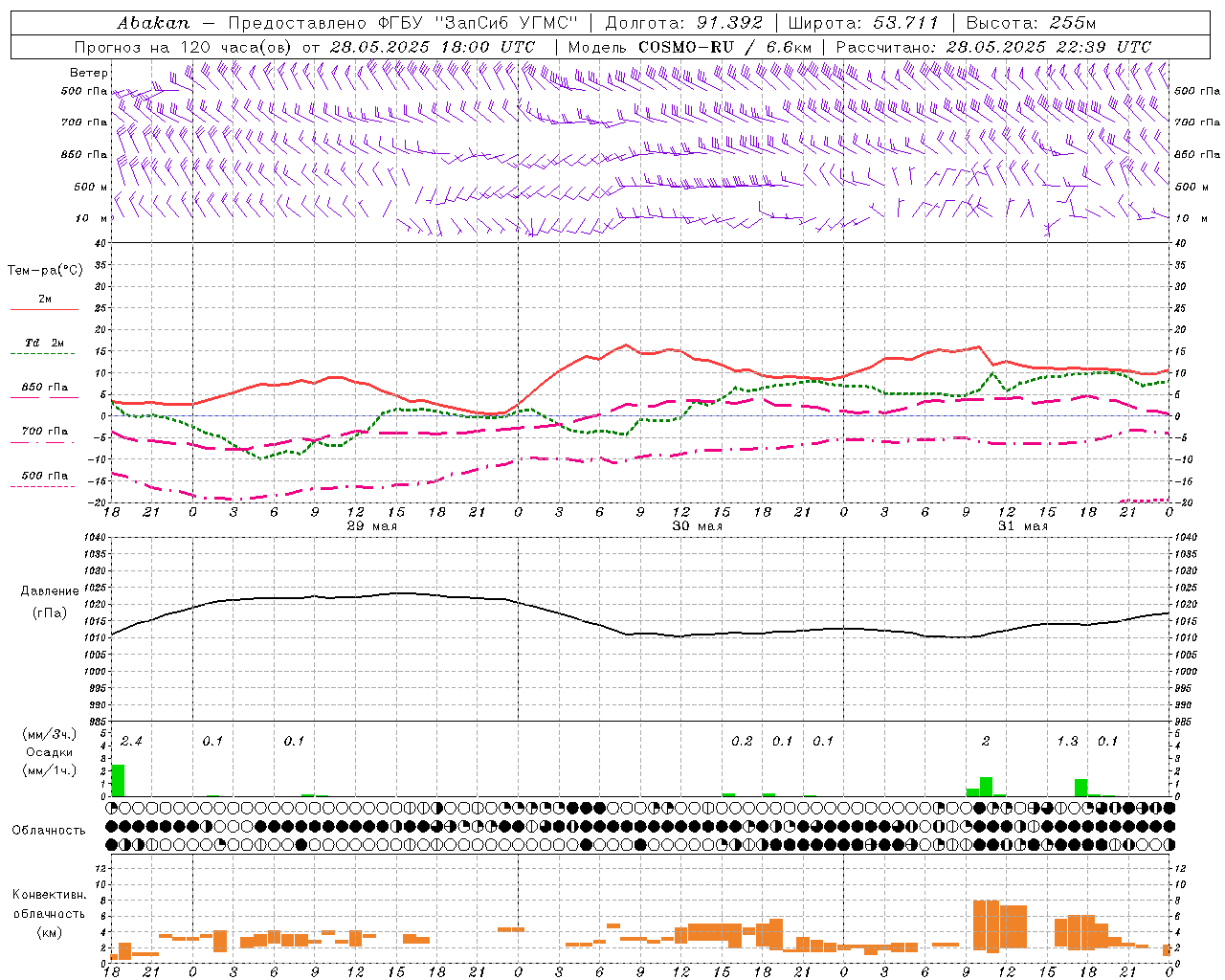The width and height of the screenshot is (1225, 980).
Task: Click the "Давление" pressure panel label
Action: tap(50, 591)
